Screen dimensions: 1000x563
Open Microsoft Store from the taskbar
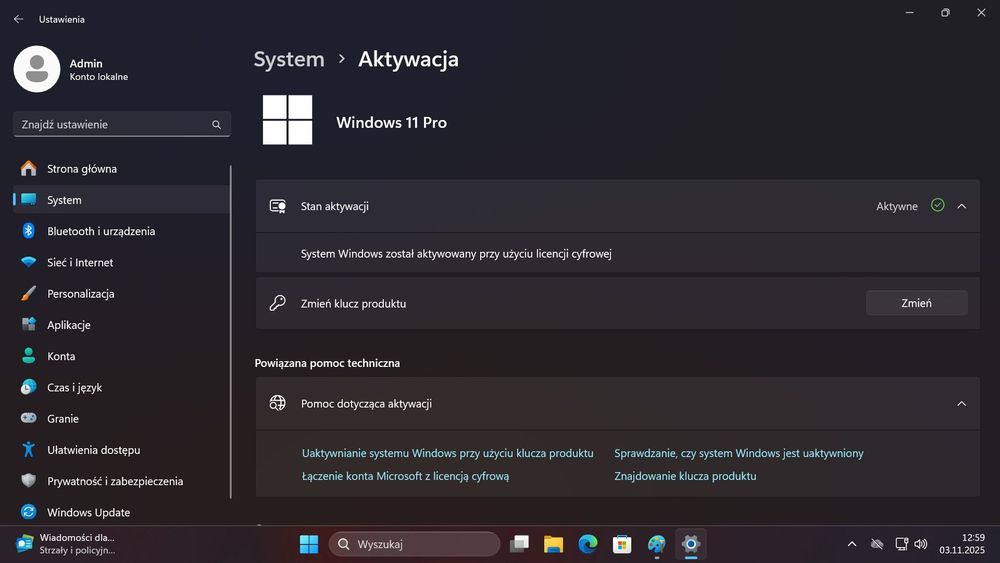(622, 544)
